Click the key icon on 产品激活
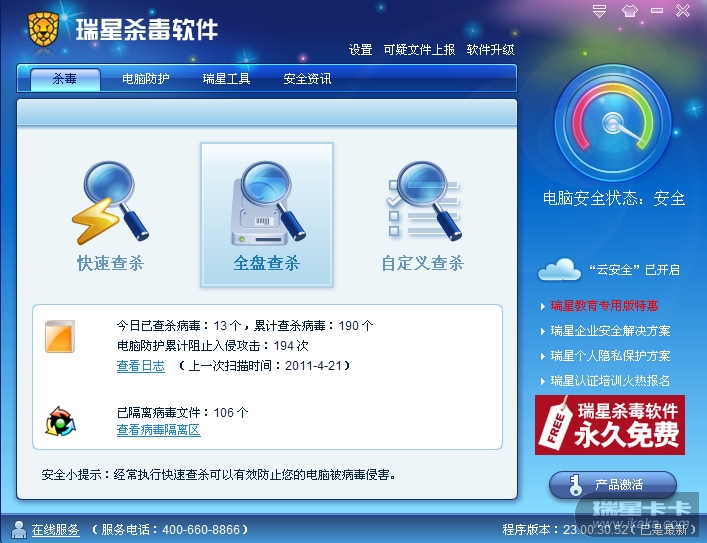The width and height of the screenshot is (707, 543). 575,485
